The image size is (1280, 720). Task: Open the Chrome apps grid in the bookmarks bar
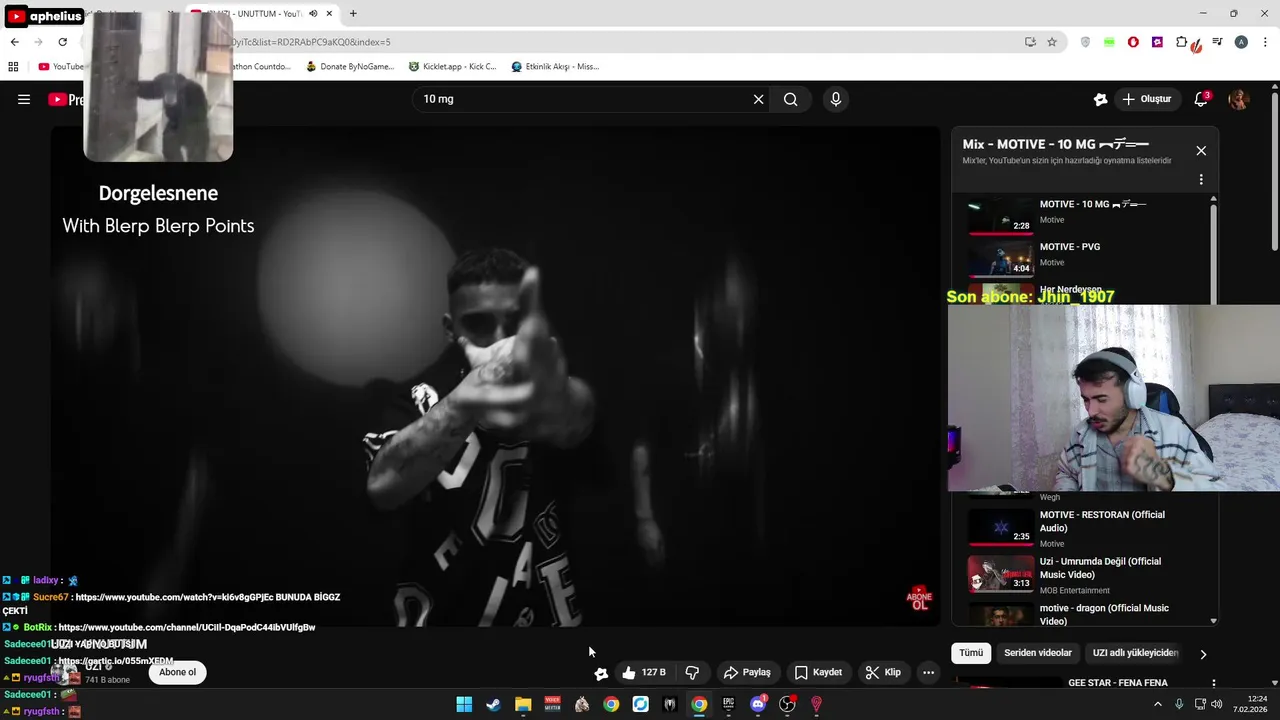(13, 67)
